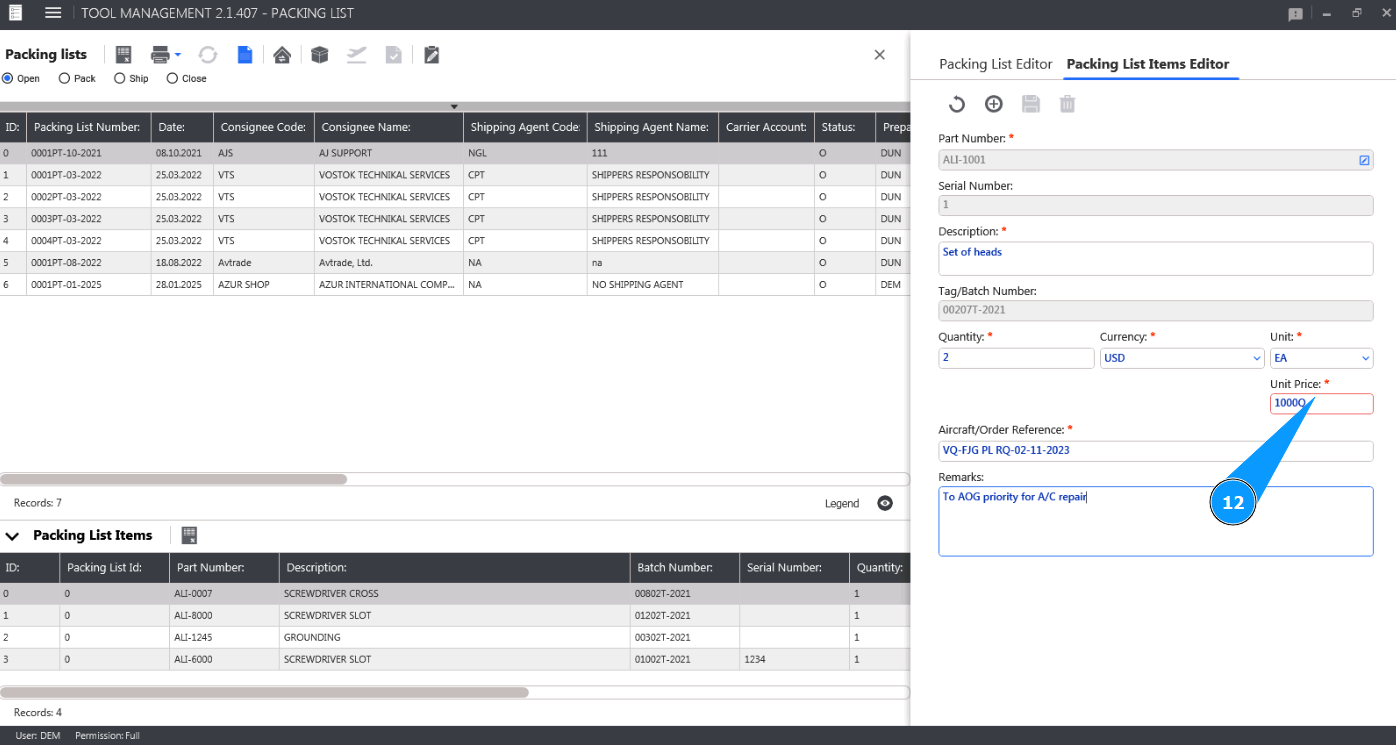This screenshot has height=746, width=1396.
Task: Collapse the Packing List Items section
Action: 12,536
